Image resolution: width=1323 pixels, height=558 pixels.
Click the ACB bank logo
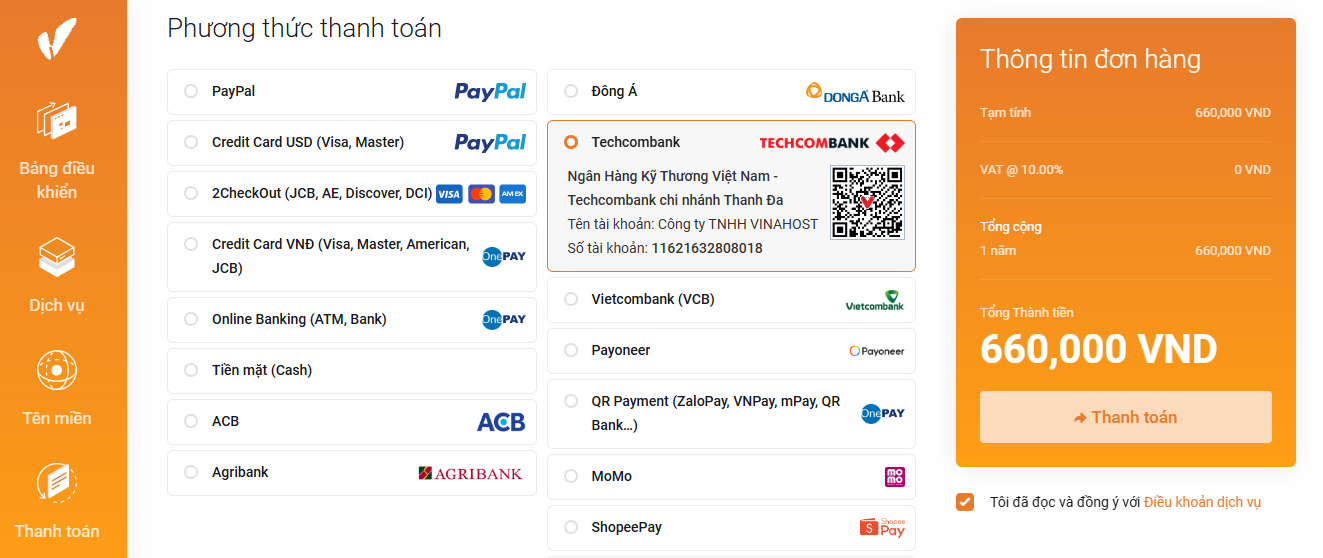point(501,422)
